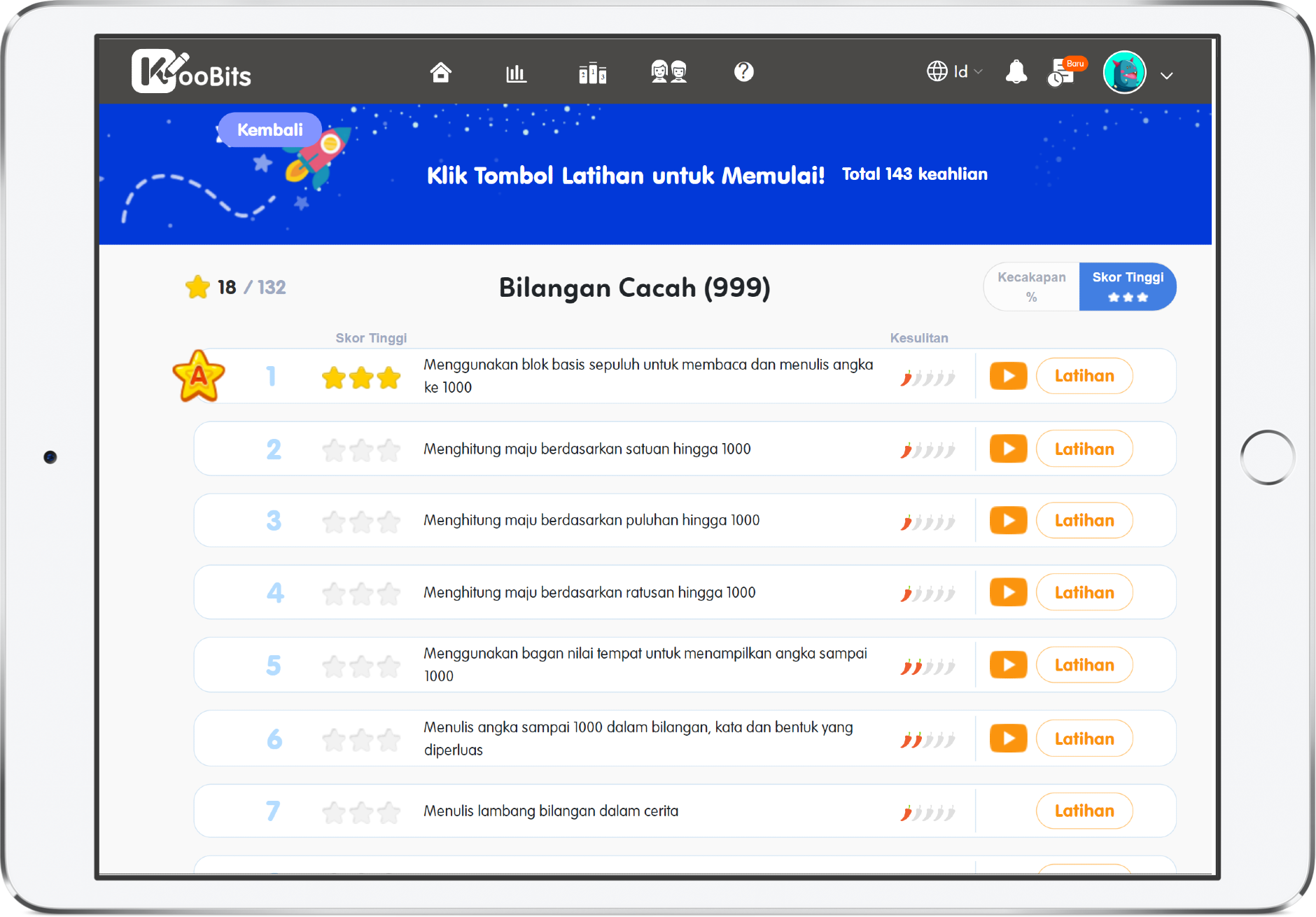This screenshot has width=1316, height=917.
Task: Click the Skor Tinggi column header
Action: coord(371,338)
